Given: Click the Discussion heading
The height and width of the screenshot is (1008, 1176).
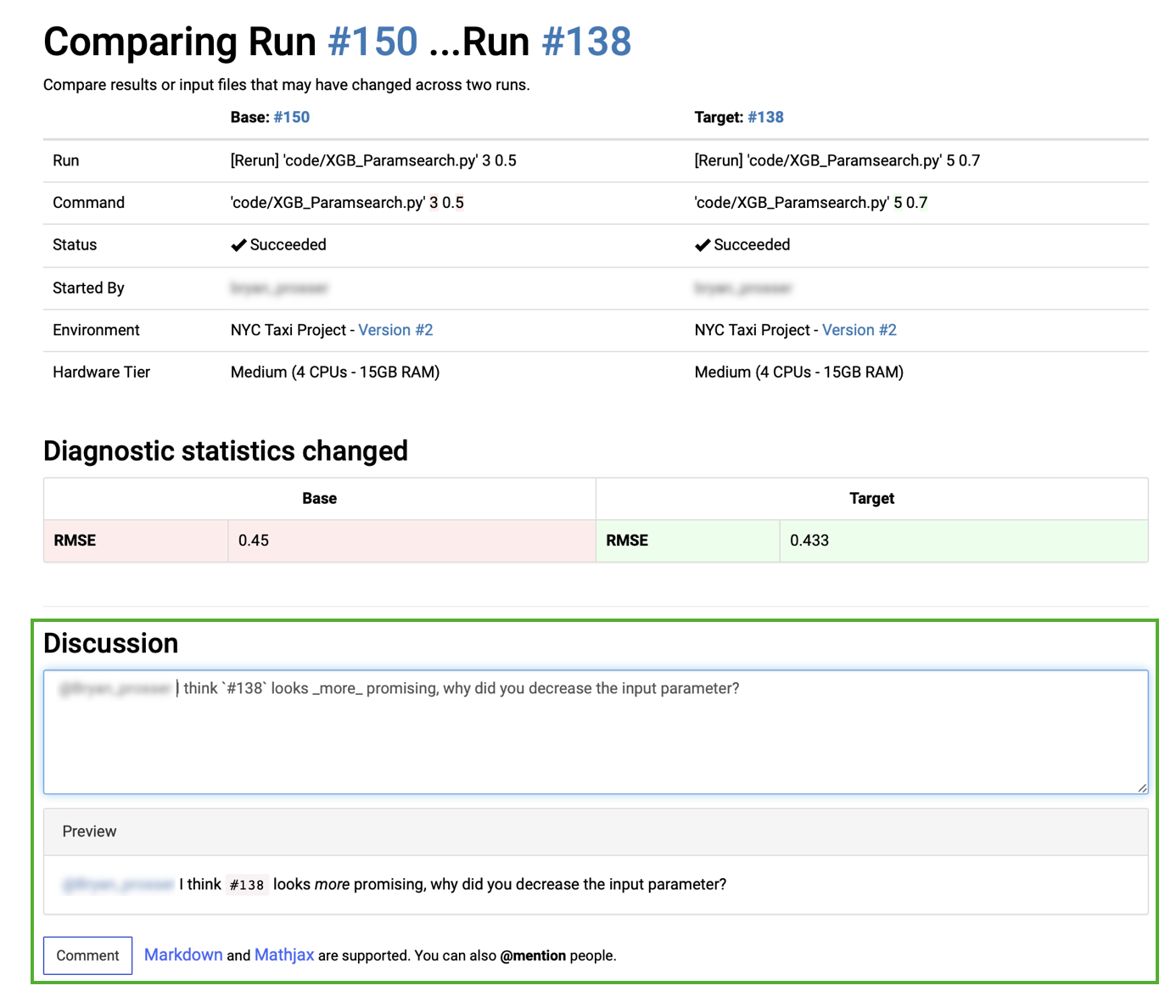Looking at the screenshot, I should 111,643.
